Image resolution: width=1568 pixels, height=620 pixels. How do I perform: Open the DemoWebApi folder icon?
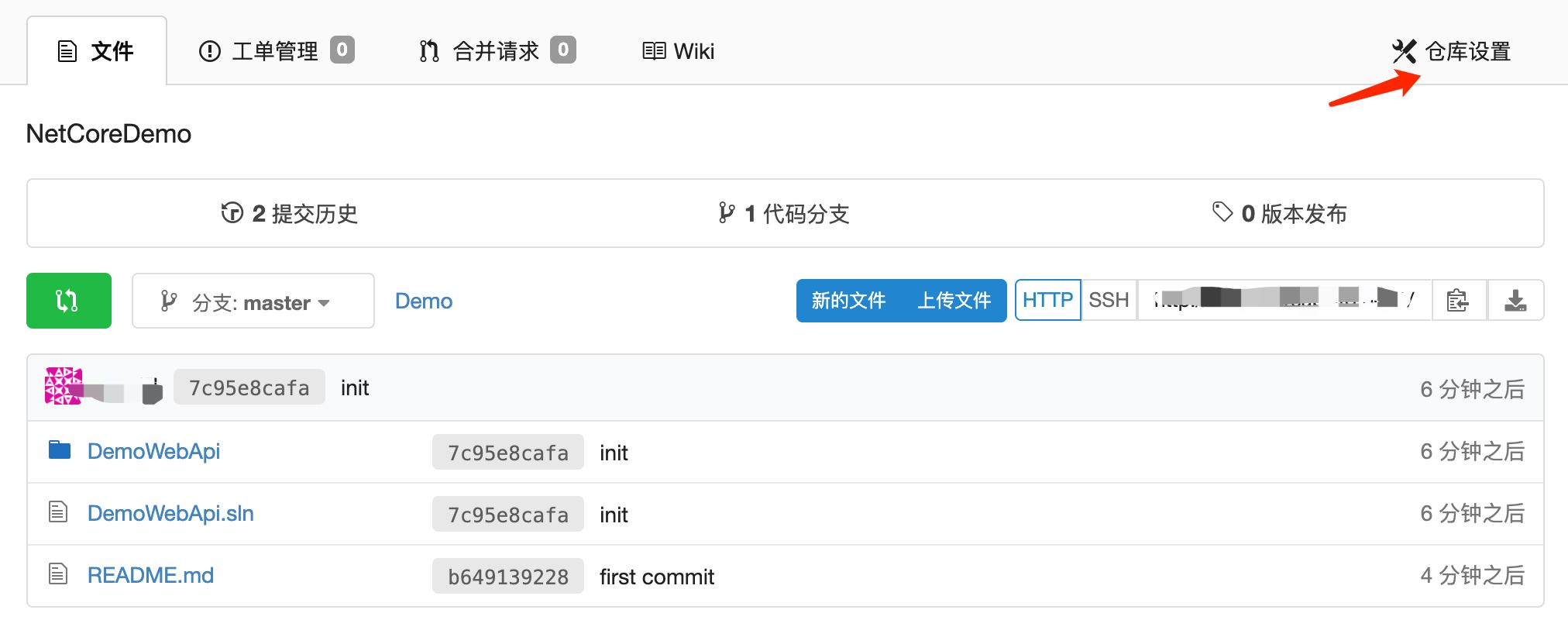[60, 450]
